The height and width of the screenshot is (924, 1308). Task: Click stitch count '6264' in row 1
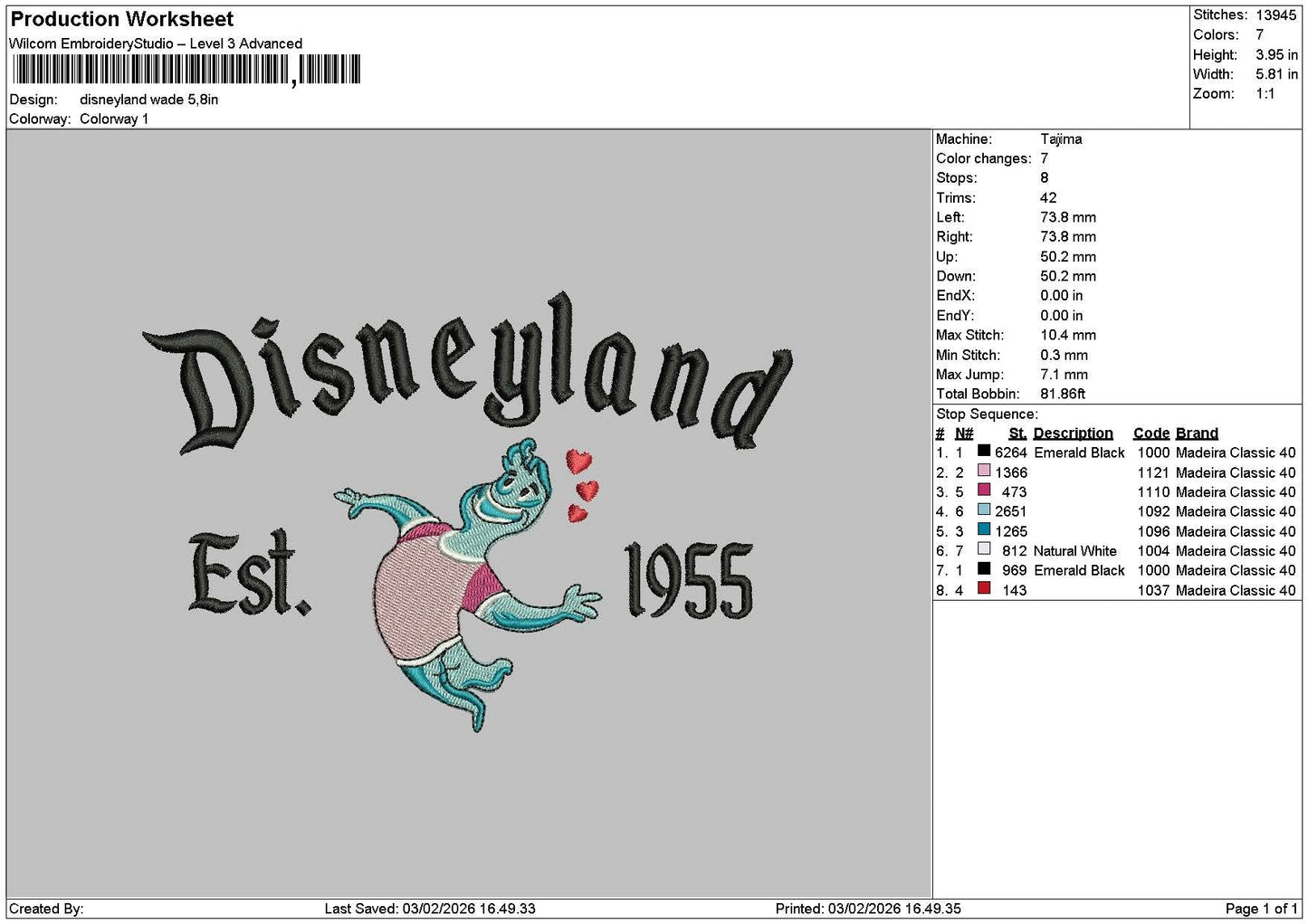[x=1011, y=452]
